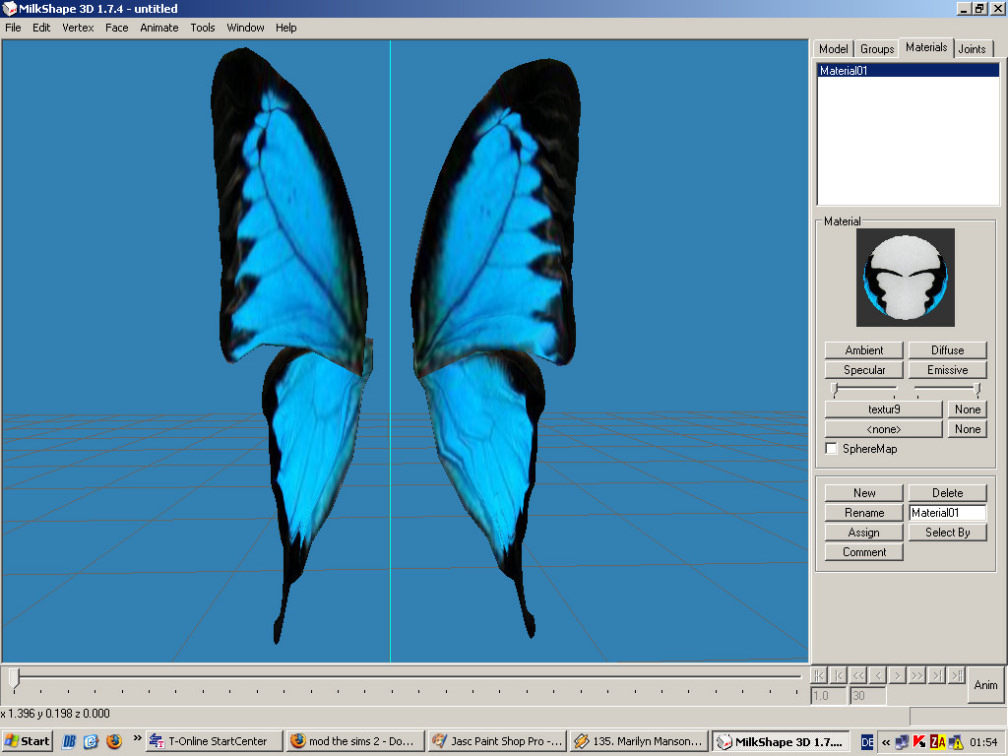Click the shininess slider handle
The image size is (1008, 756).
(x=835, y=390)
